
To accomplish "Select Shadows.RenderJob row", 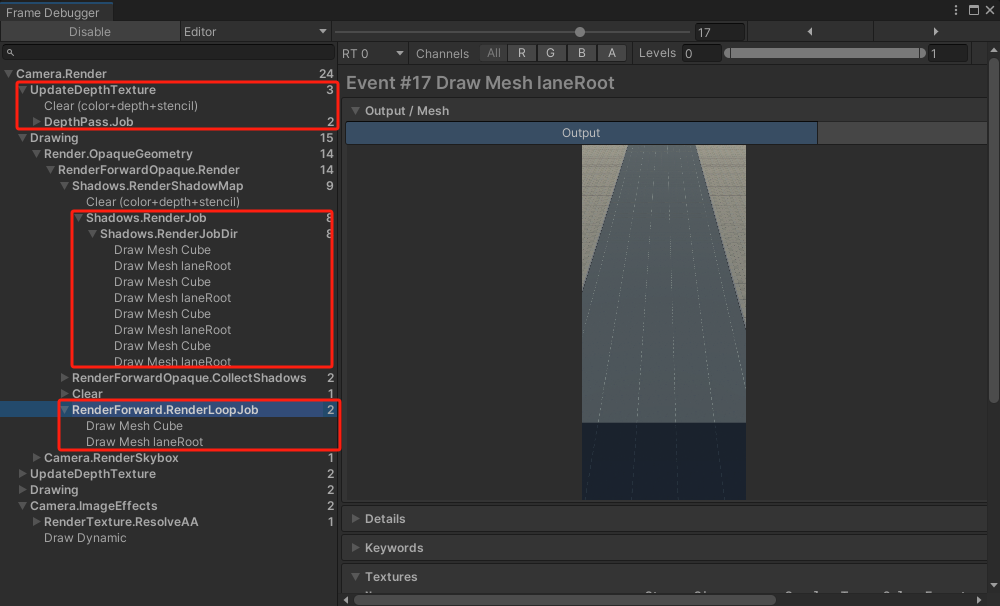I will pos(168,218).
